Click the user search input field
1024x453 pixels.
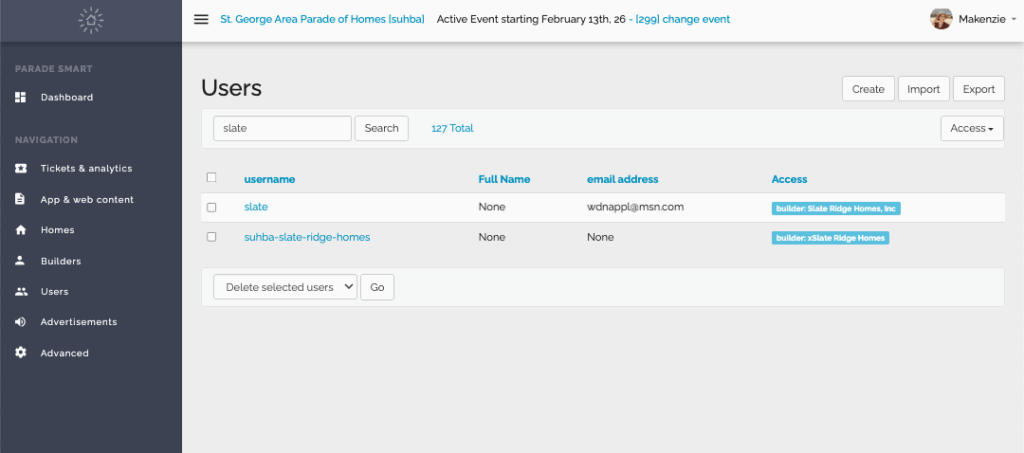point(282,128)
